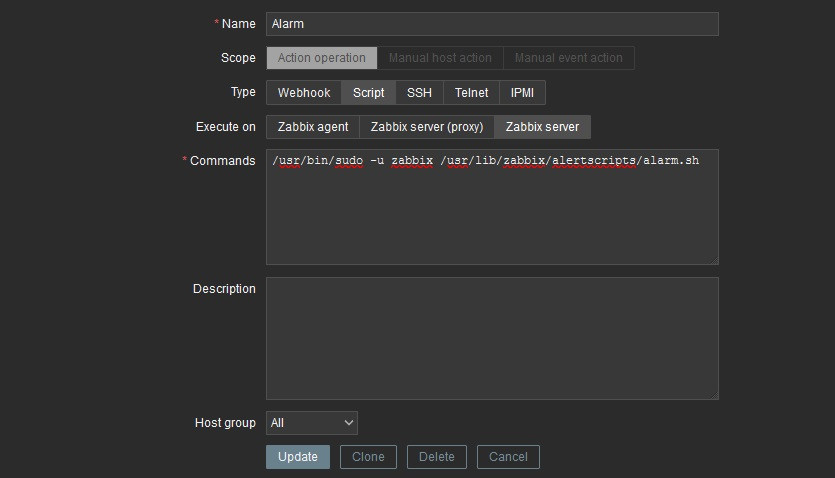Image resolution: width=835 pixels, height=478 pixels.
Task: Click the Cancel button
Action: pos(508,457)
